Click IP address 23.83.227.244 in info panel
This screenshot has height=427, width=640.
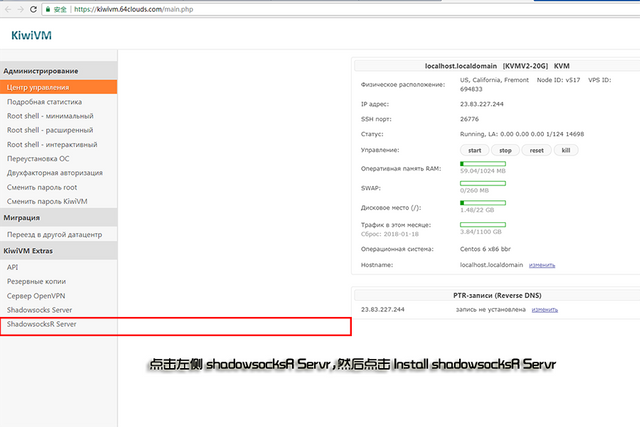click(482, 104)
